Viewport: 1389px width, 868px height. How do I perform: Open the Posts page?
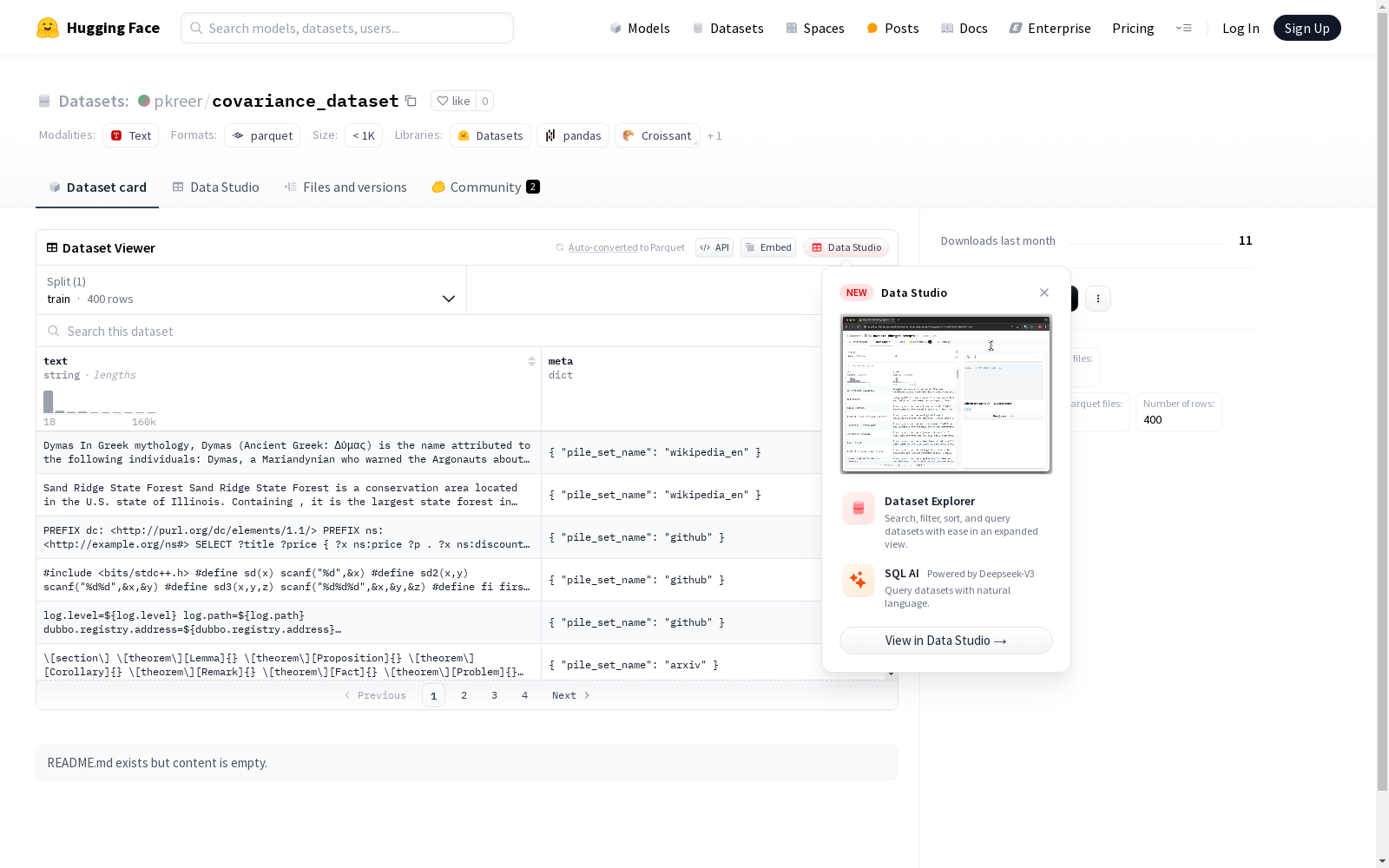893,28
